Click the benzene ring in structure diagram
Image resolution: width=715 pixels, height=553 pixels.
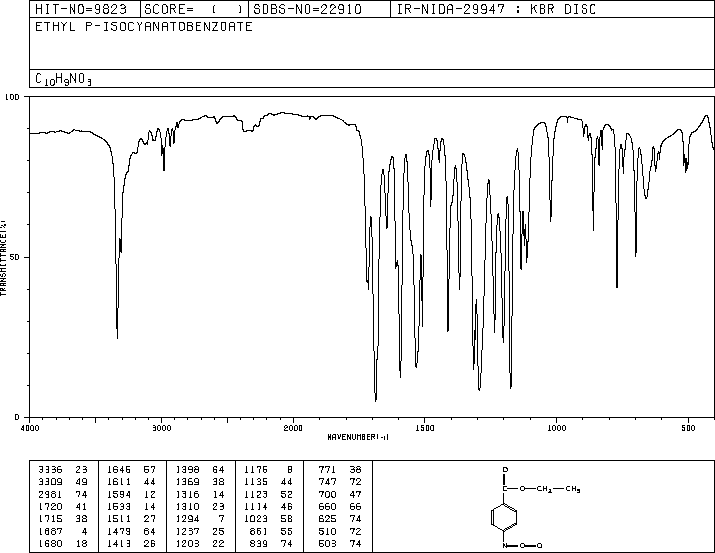(x=504, y=517)
